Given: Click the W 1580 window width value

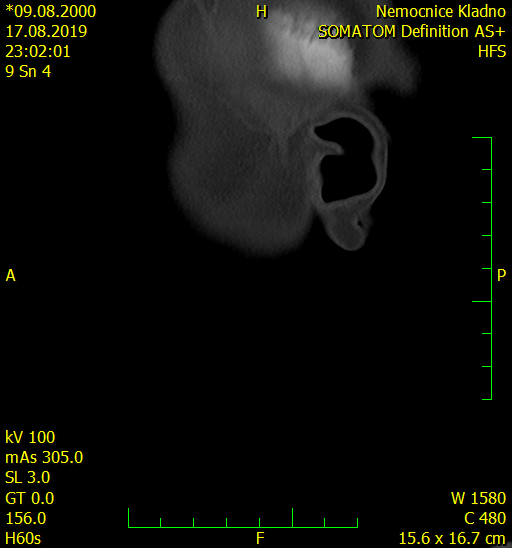Looking at the screenshot, I should tap(478, 498).
